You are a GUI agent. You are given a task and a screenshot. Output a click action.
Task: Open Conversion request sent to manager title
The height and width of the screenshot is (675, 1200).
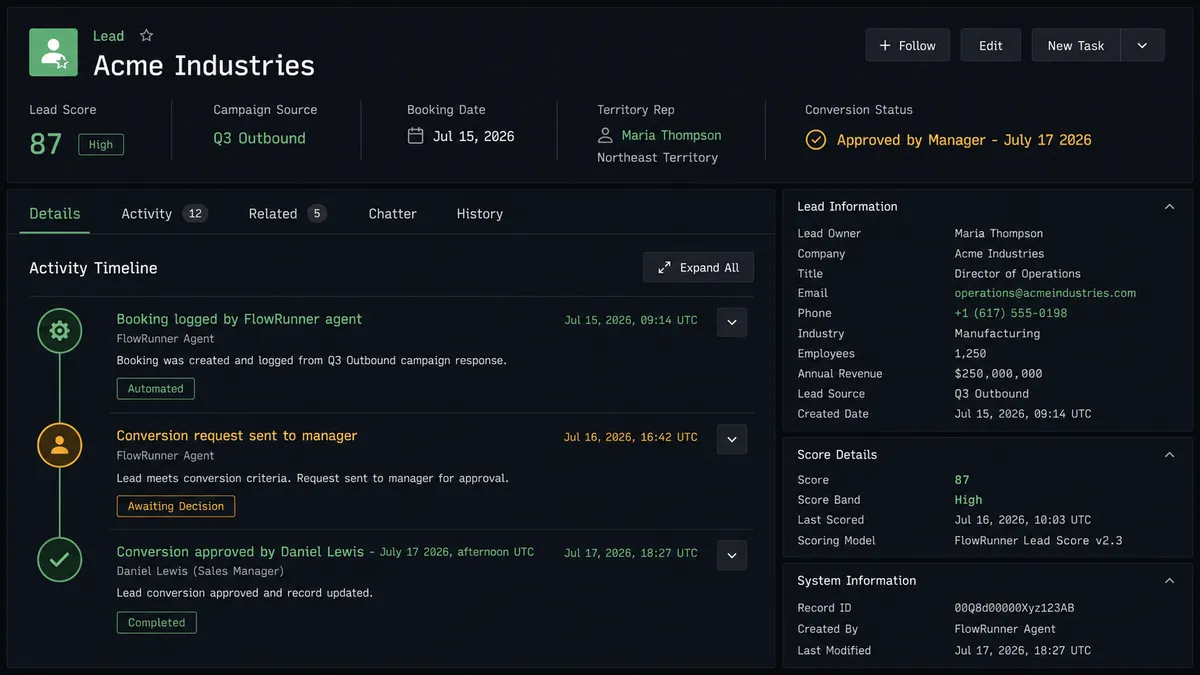tap(236, 436)
